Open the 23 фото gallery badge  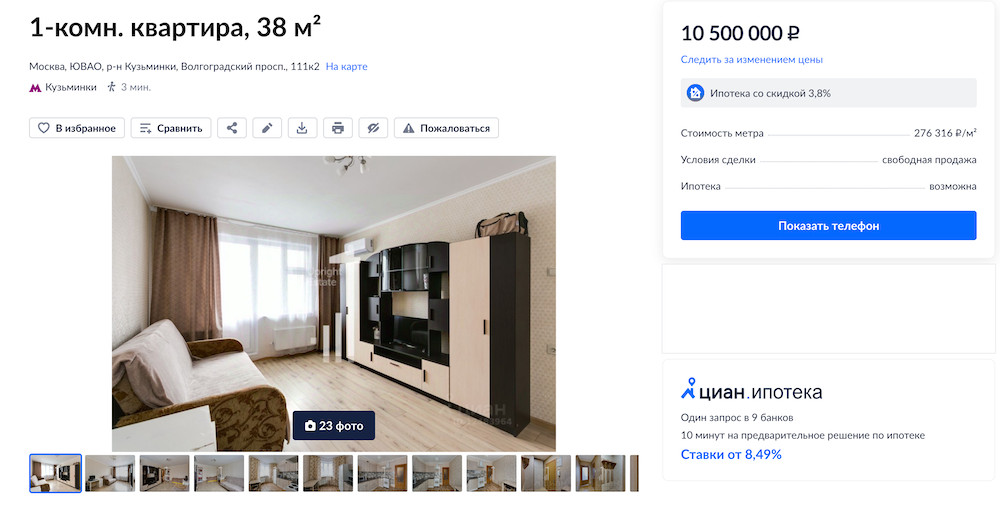[x=334, y=426]
